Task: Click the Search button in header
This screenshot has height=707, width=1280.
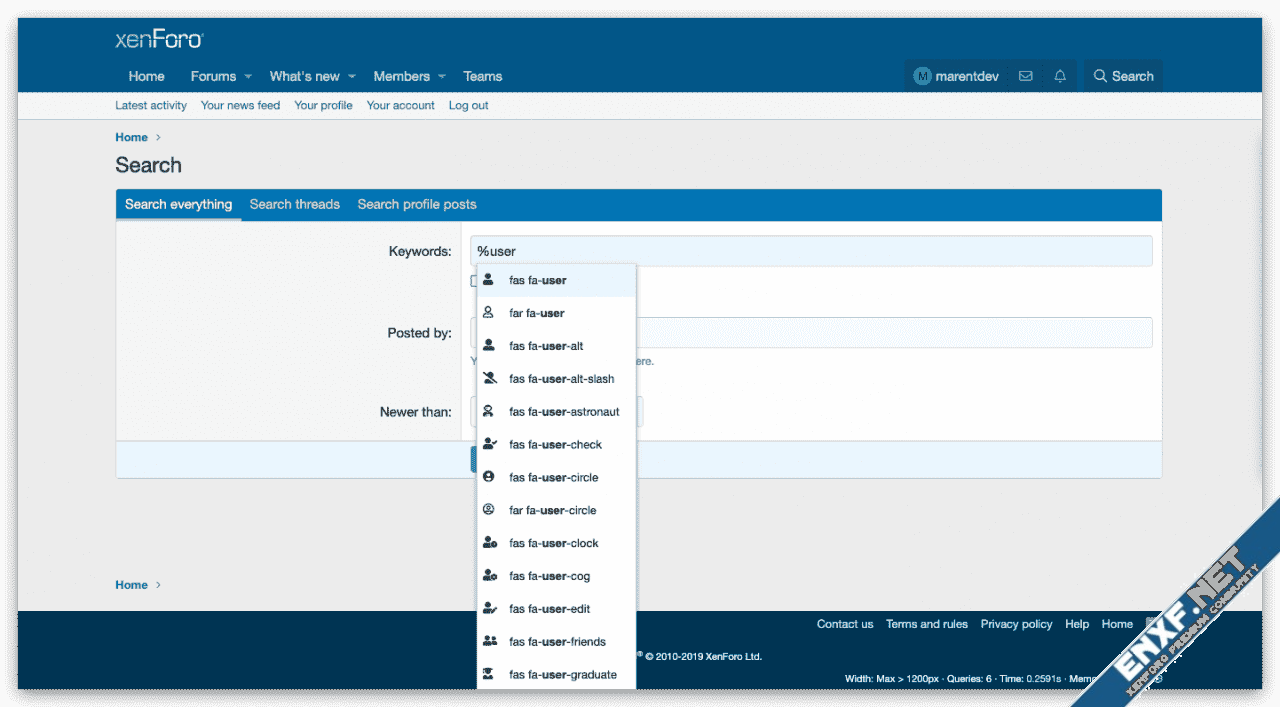Action: click(1123, 76)
